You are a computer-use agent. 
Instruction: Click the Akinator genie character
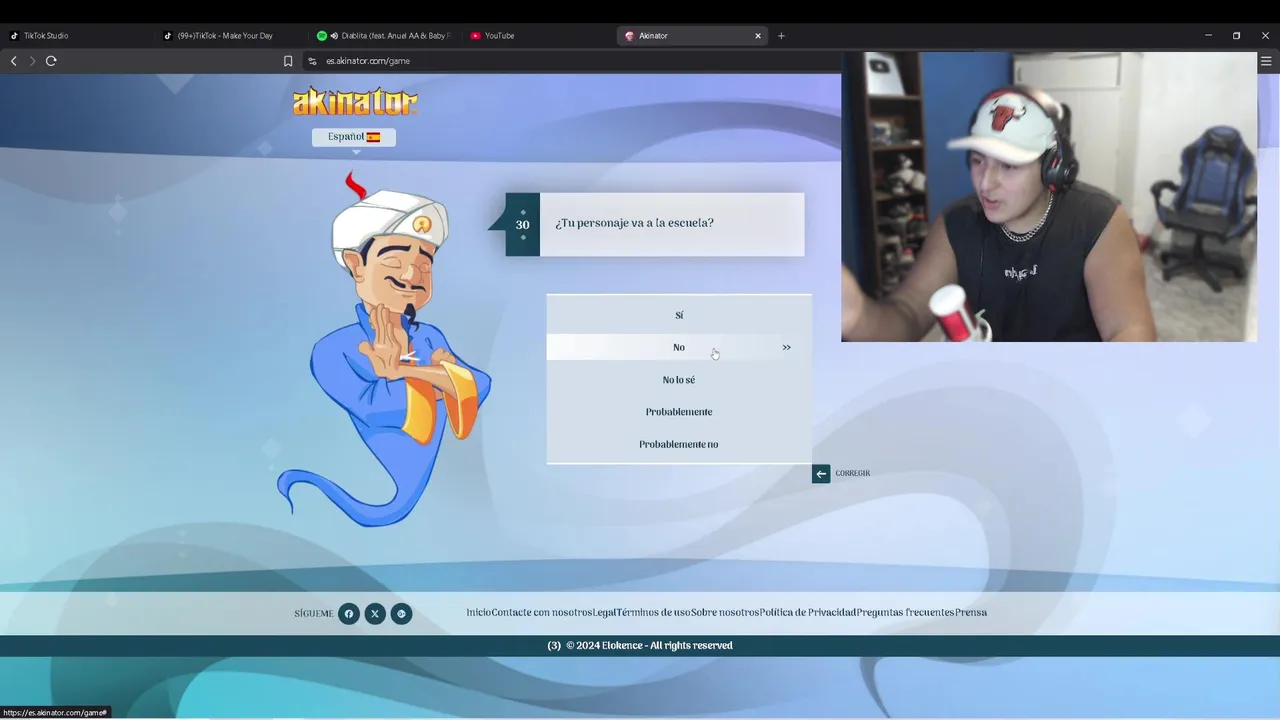point(385,350)
